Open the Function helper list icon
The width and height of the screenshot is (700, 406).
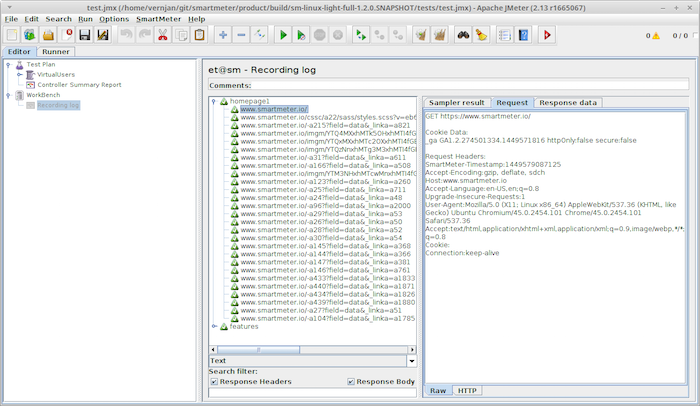coord(505,35)
